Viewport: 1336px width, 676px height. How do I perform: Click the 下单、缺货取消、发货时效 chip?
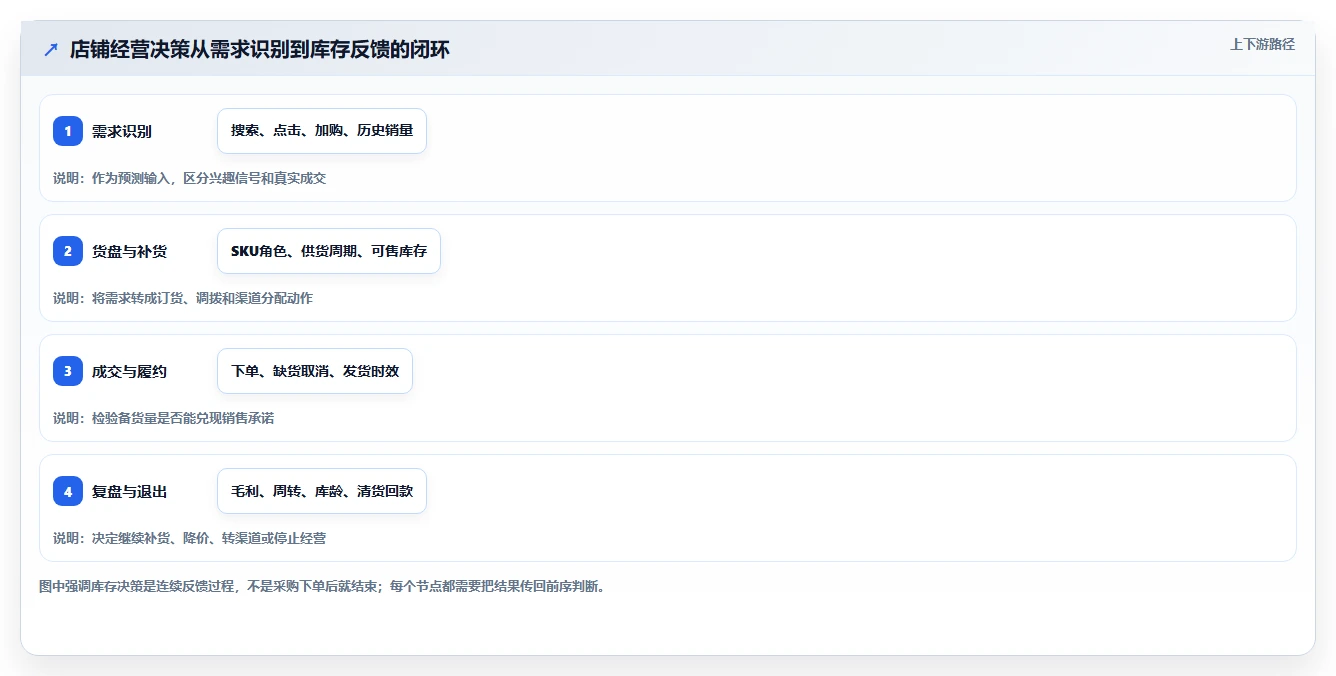tap(315, 371)
